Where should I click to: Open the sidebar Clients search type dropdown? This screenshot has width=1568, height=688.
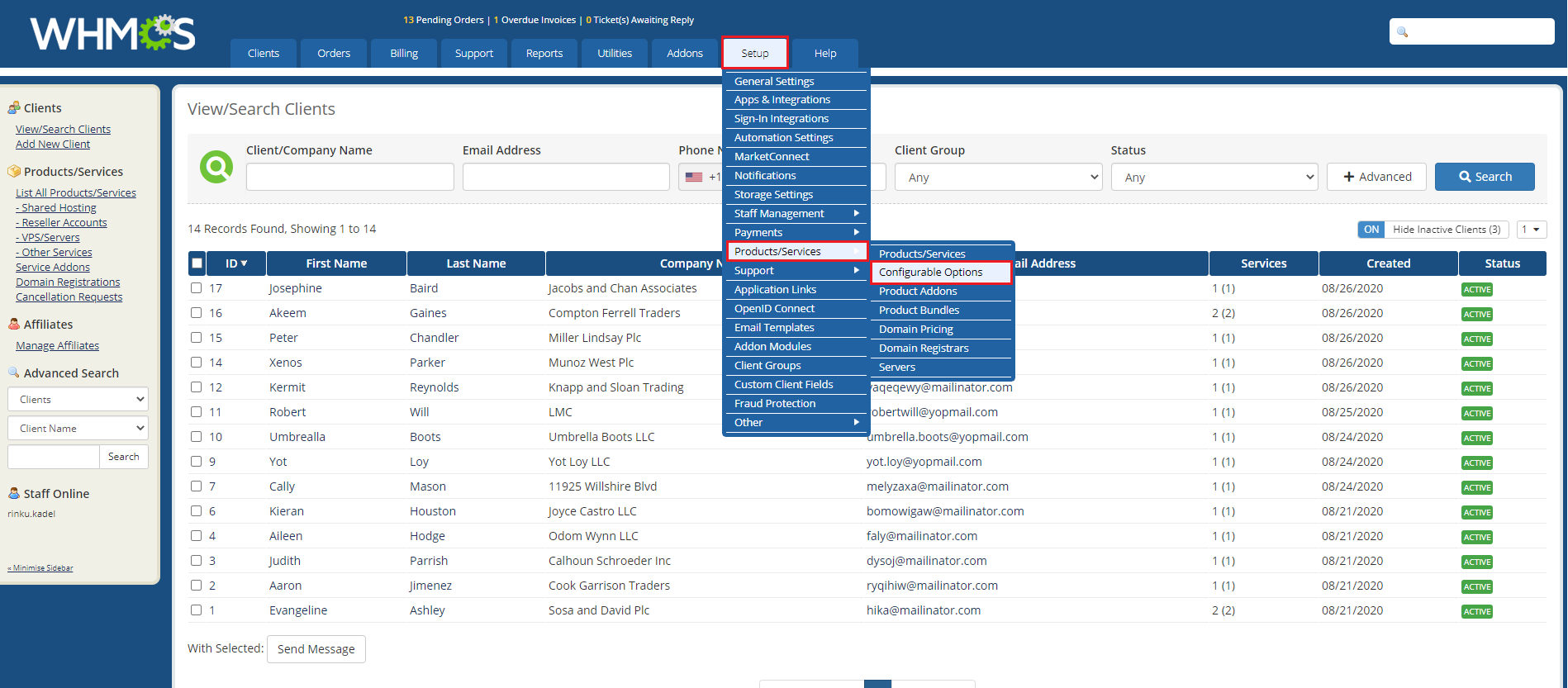coord(78,399)
